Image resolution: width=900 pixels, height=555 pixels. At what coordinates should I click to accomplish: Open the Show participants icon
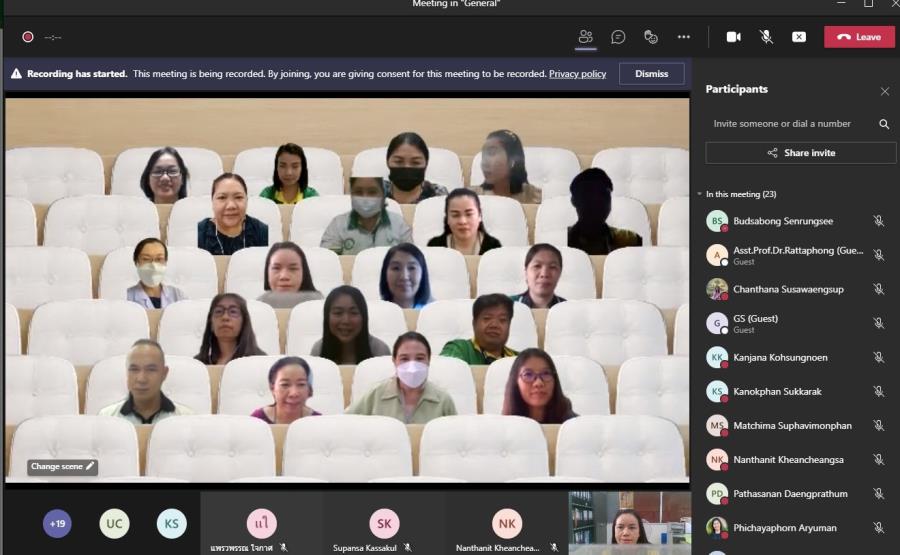pyautogui.click(x=585, y=37)
